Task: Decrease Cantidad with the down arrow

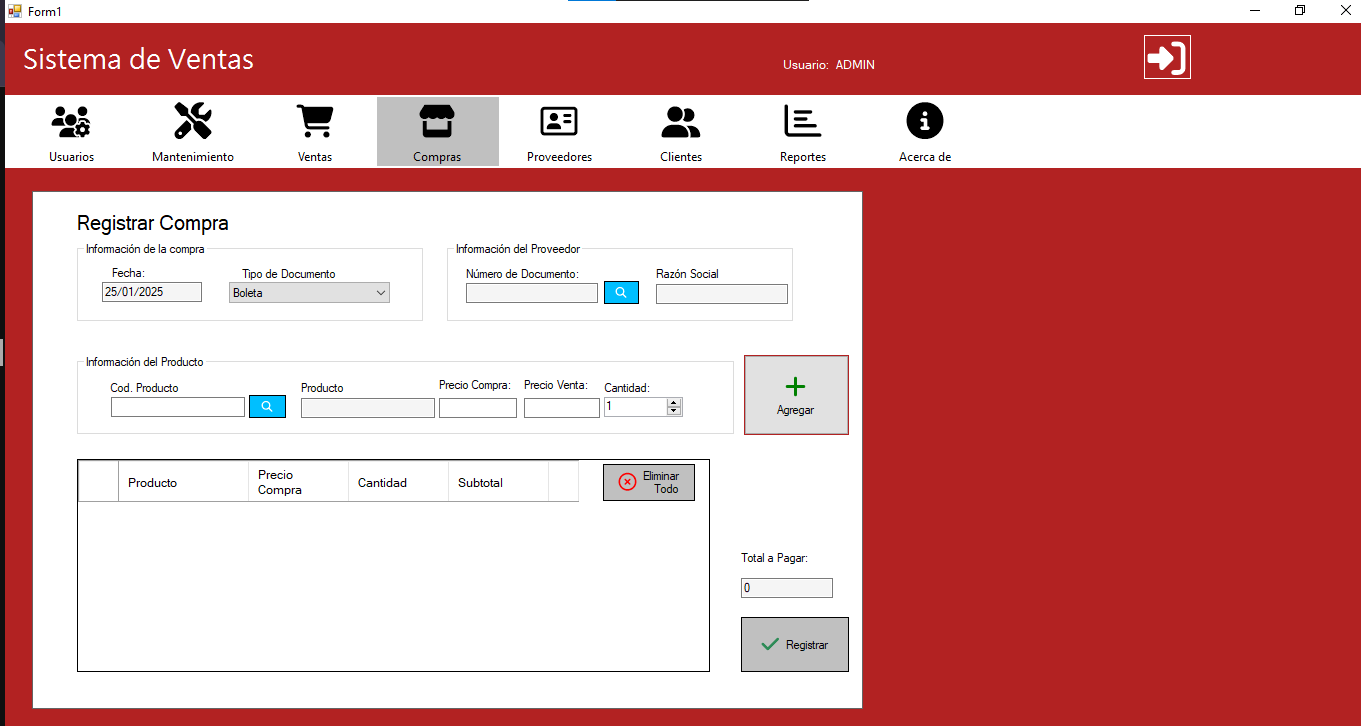Action: click(674, 411)
